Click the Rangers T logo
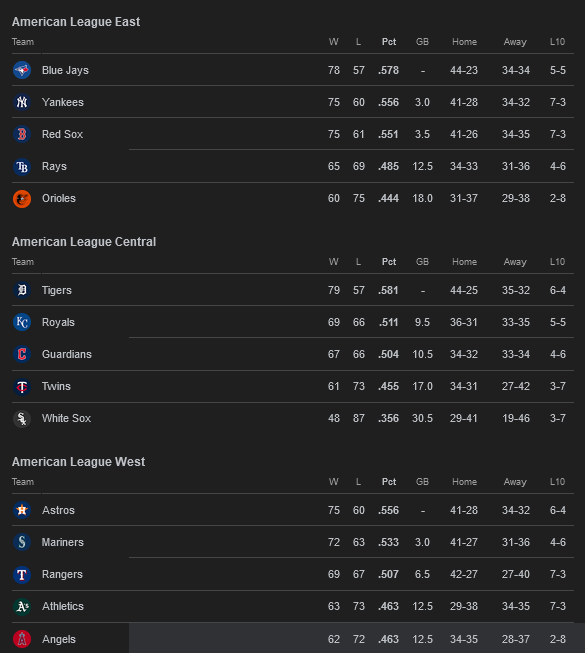Viewport: 585px width, 653px height. (22, 574)
